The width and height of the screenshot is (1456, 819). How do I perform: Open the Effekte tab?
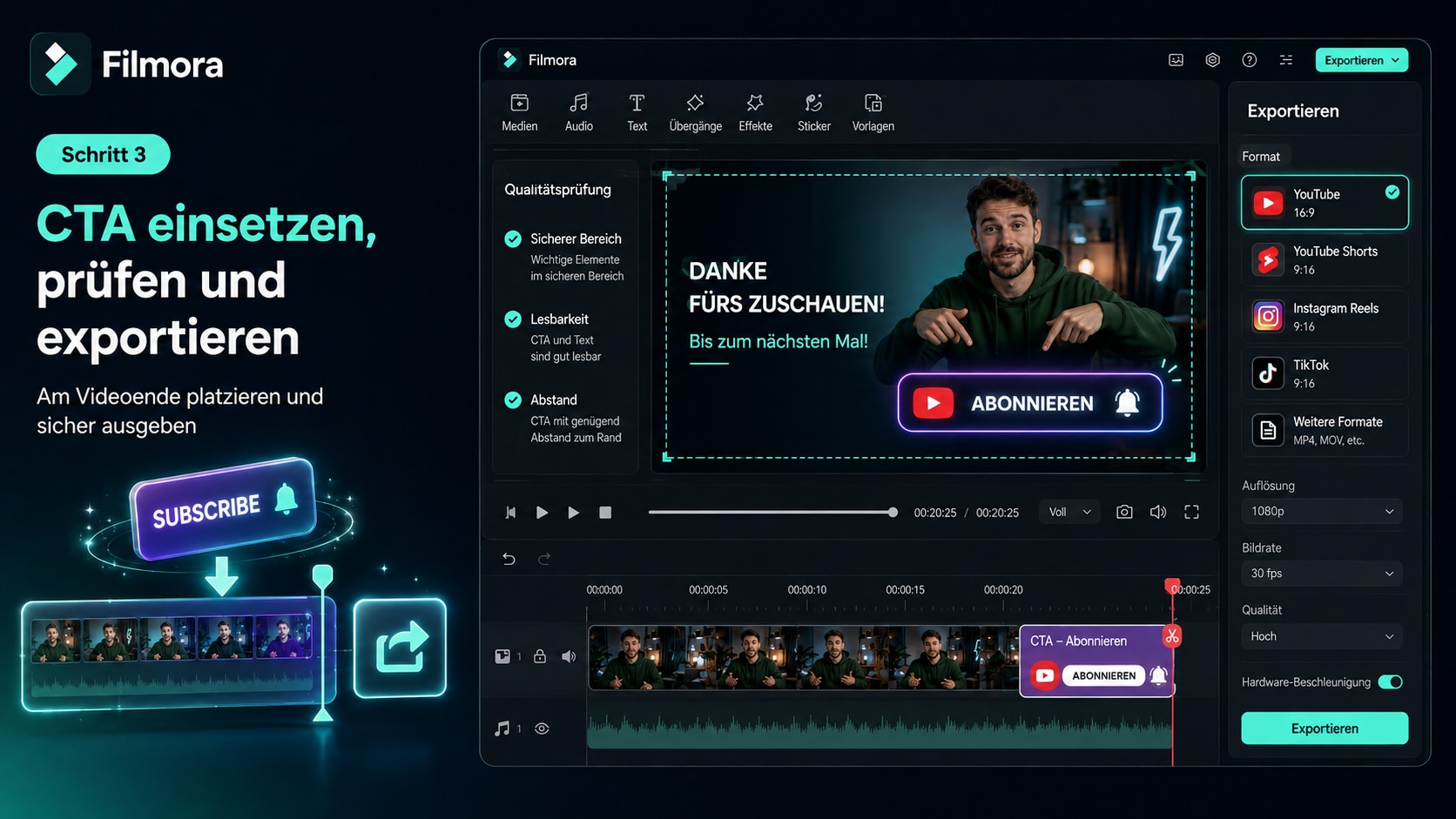click(x=755, y=113)
